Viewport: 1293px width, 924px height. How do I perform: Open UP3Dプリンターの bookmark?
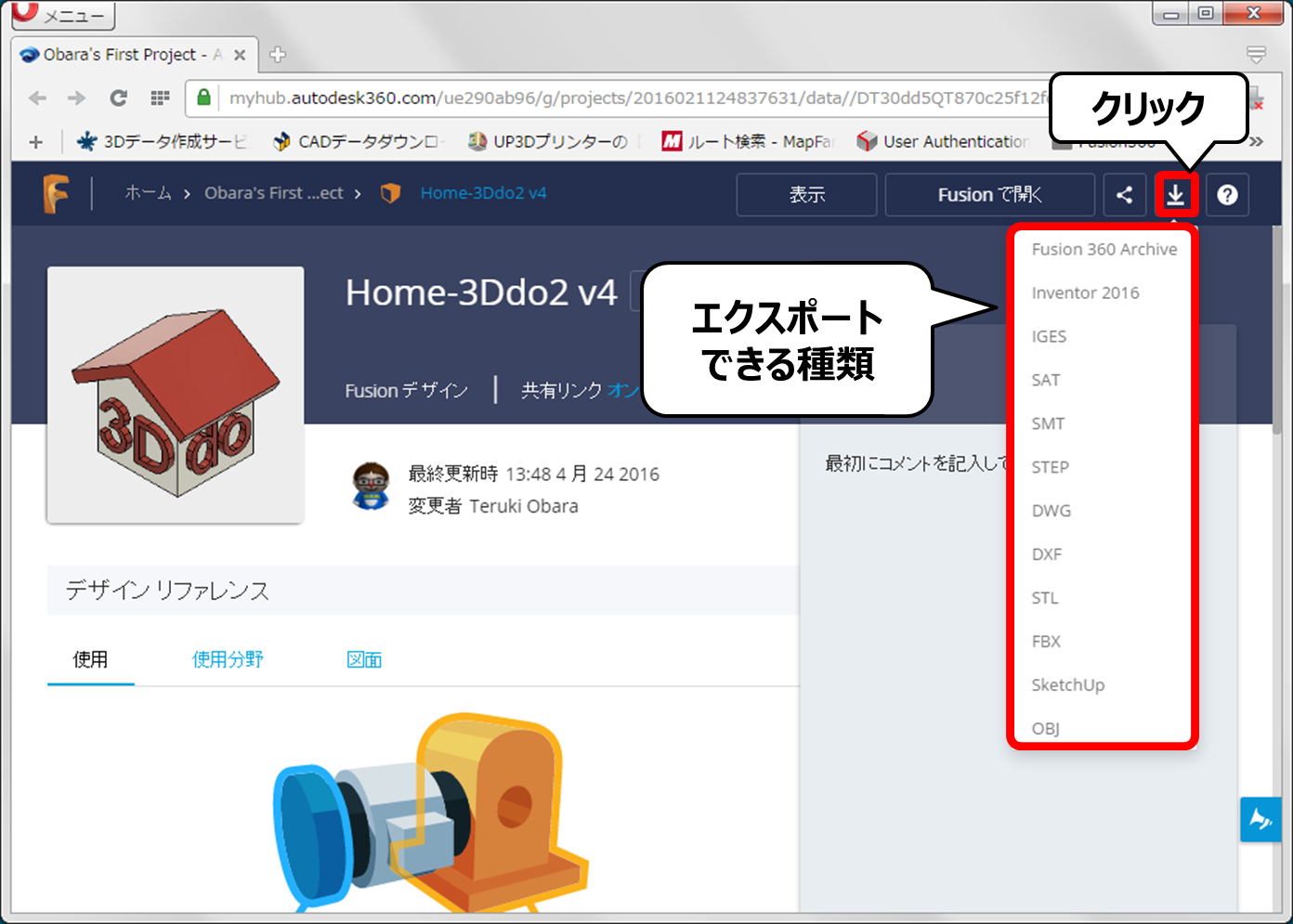point(548,141)
